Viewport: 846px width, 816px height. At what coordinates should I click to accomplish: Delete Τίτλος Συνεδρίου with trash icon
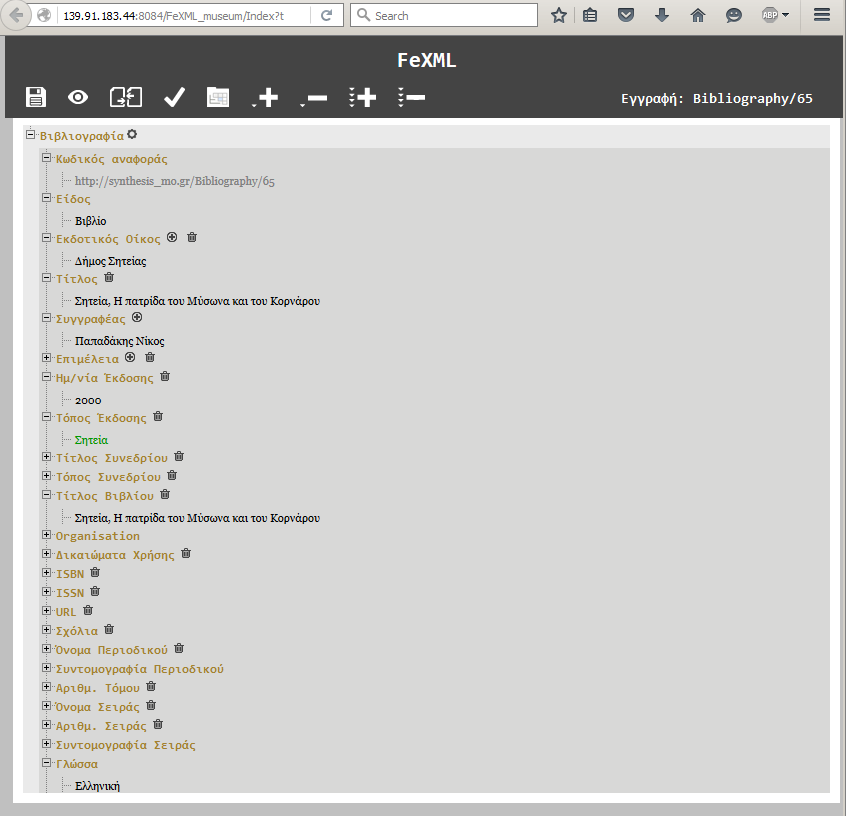point(179,456)
